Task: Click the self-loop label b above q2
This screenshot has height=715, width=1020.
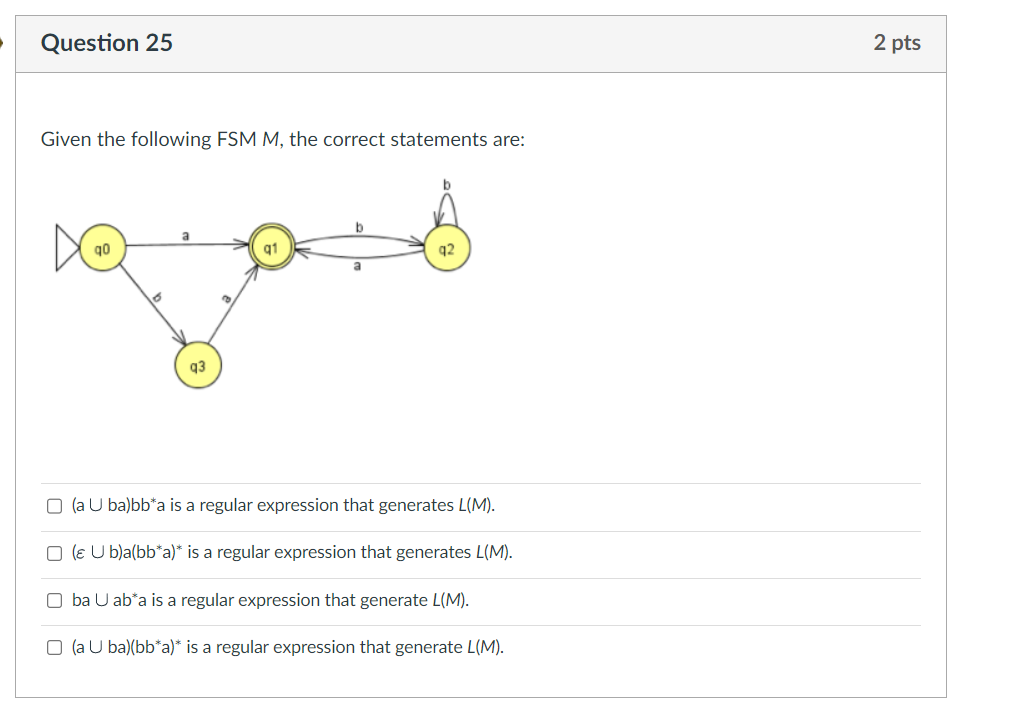Action: (445, 185)
